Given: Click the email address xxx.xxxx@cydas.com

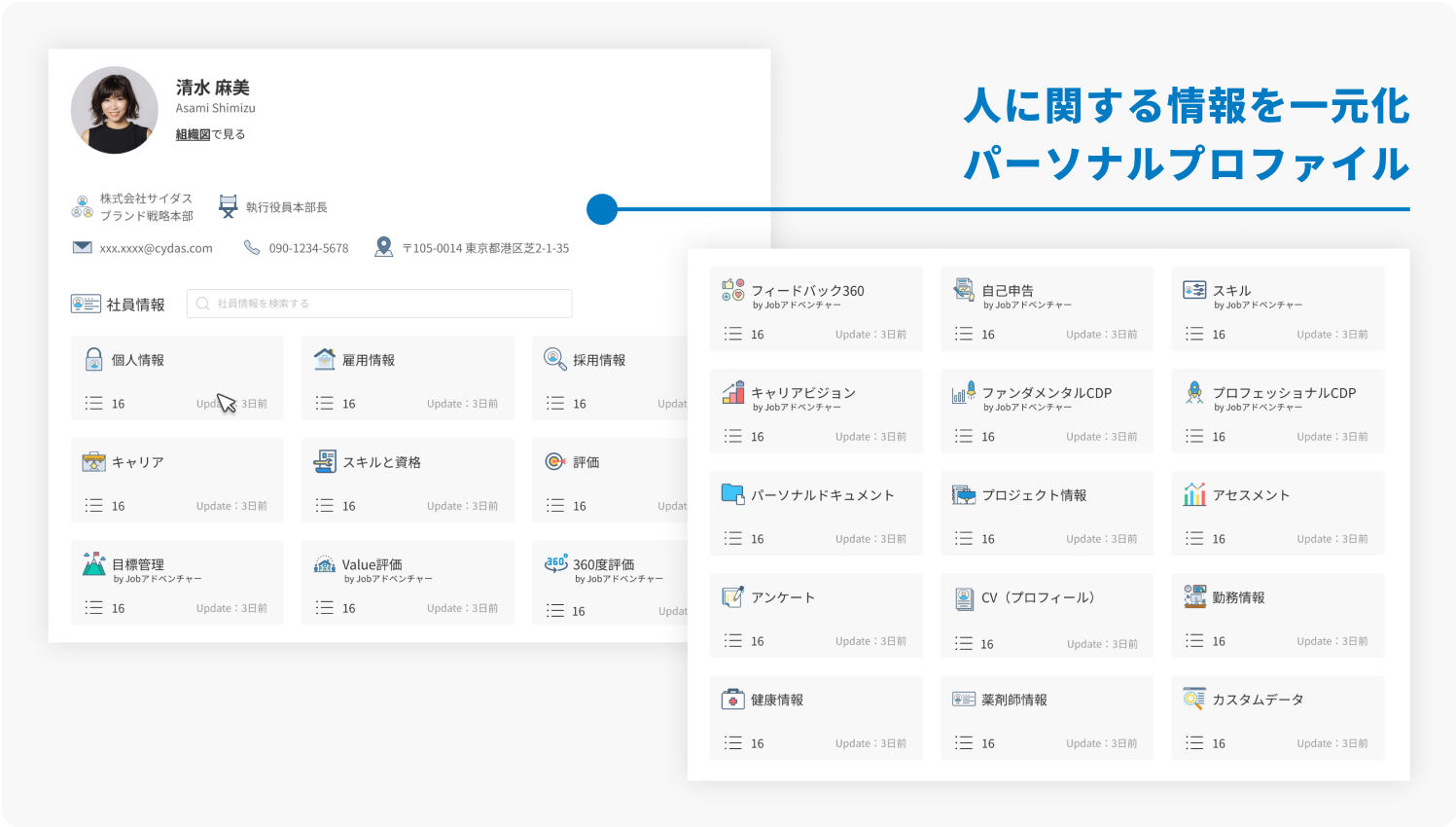Looking at the screenshot, I should coord(156,248).
